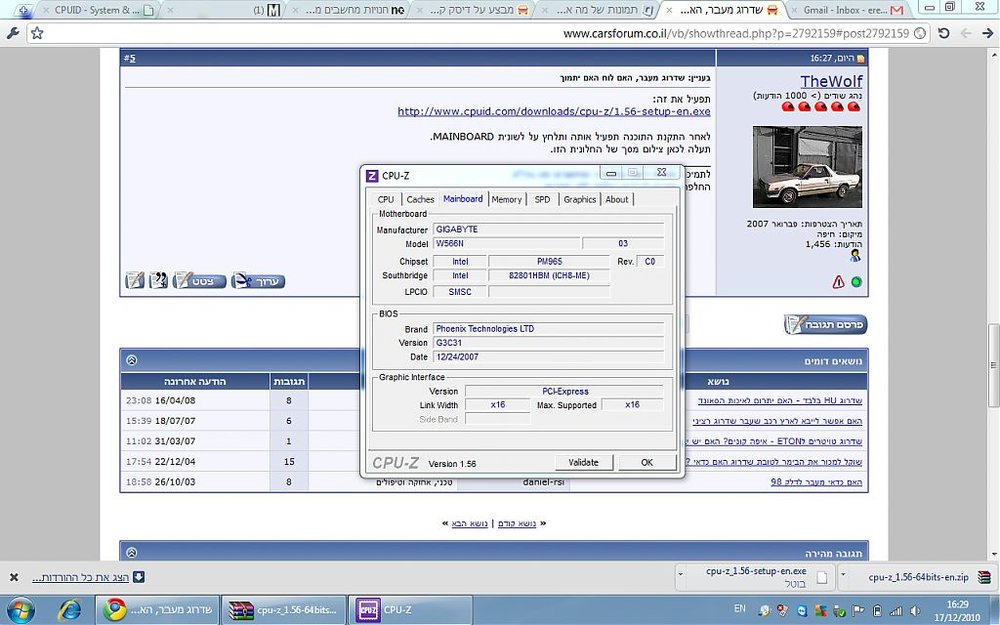Image resolution: width=1000 pixels, height=625 pixels.
Task: Open the About tab in CPU-Z
Action: click(617, 199)
